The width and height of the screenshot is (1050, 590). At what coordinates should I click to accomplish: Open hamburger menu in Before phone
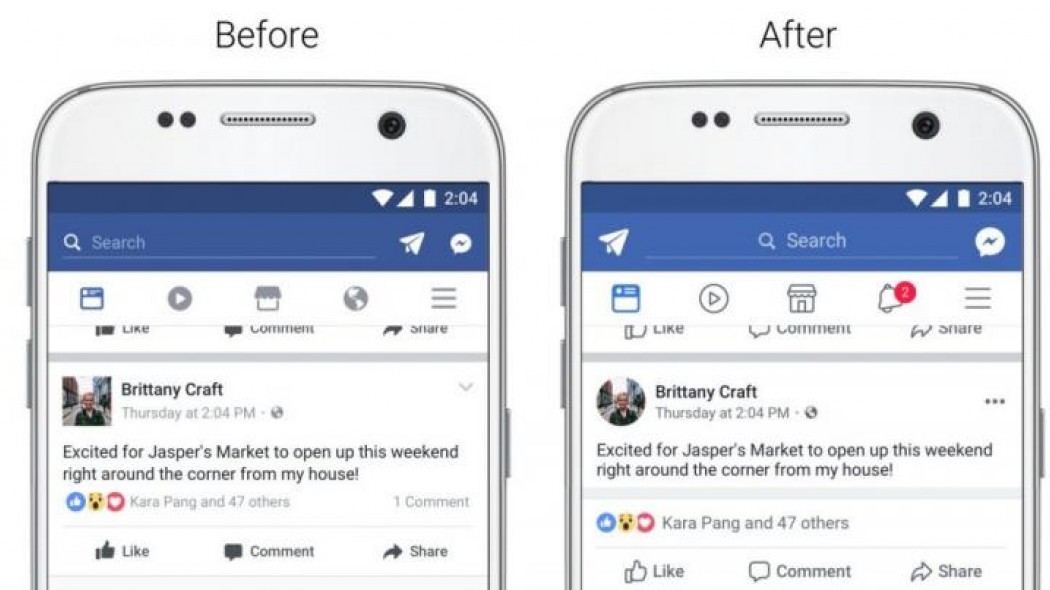pos(443,298)
